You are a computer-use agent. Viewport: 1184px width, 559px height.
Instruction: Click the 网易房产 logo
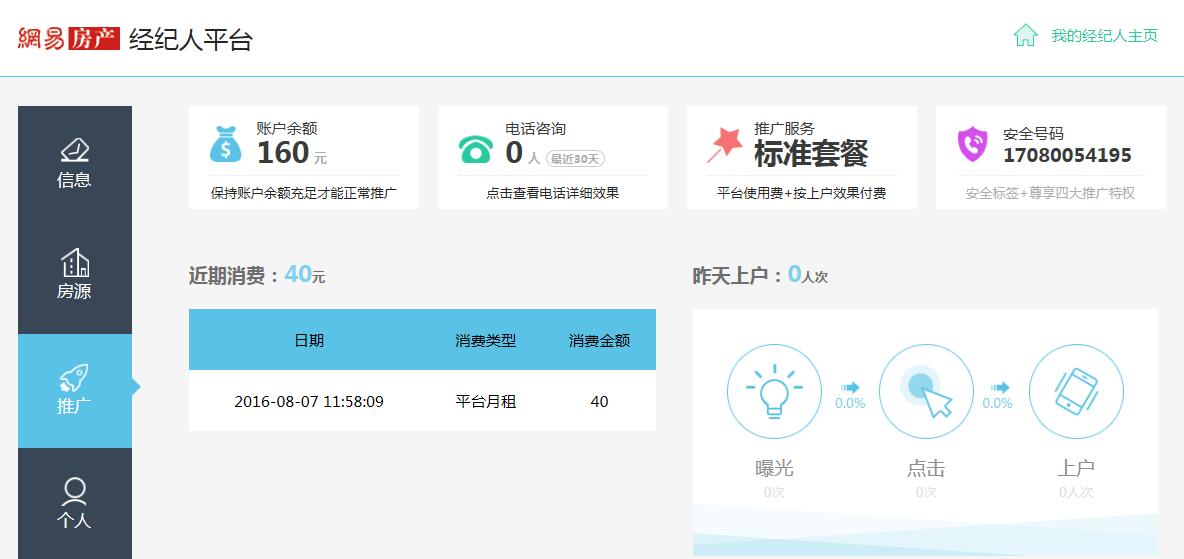(x=69, y=39)
